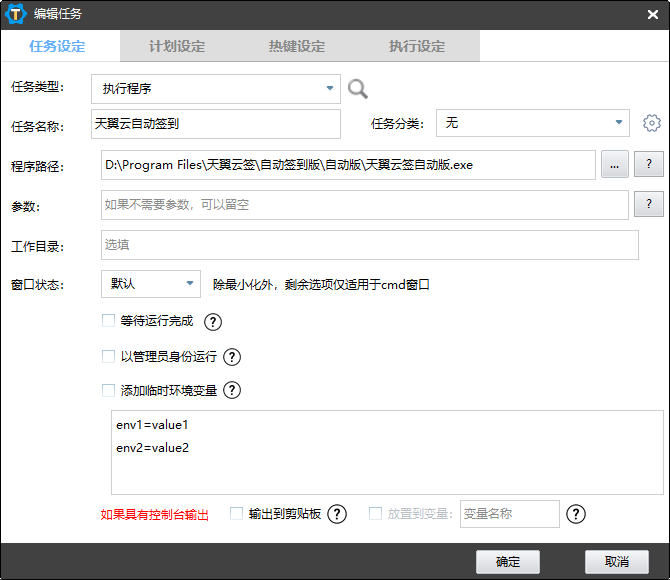670x580 pixels.
Task: Click 任务名称 field with 天翼云自动签到
Action: (216, 124)
